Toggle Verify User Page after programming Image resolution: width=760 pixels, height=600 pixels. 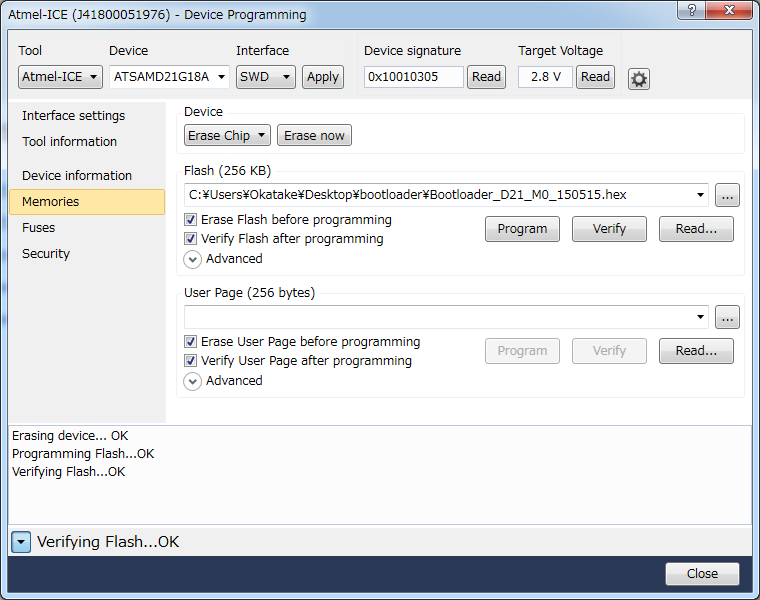pos(191,361)
